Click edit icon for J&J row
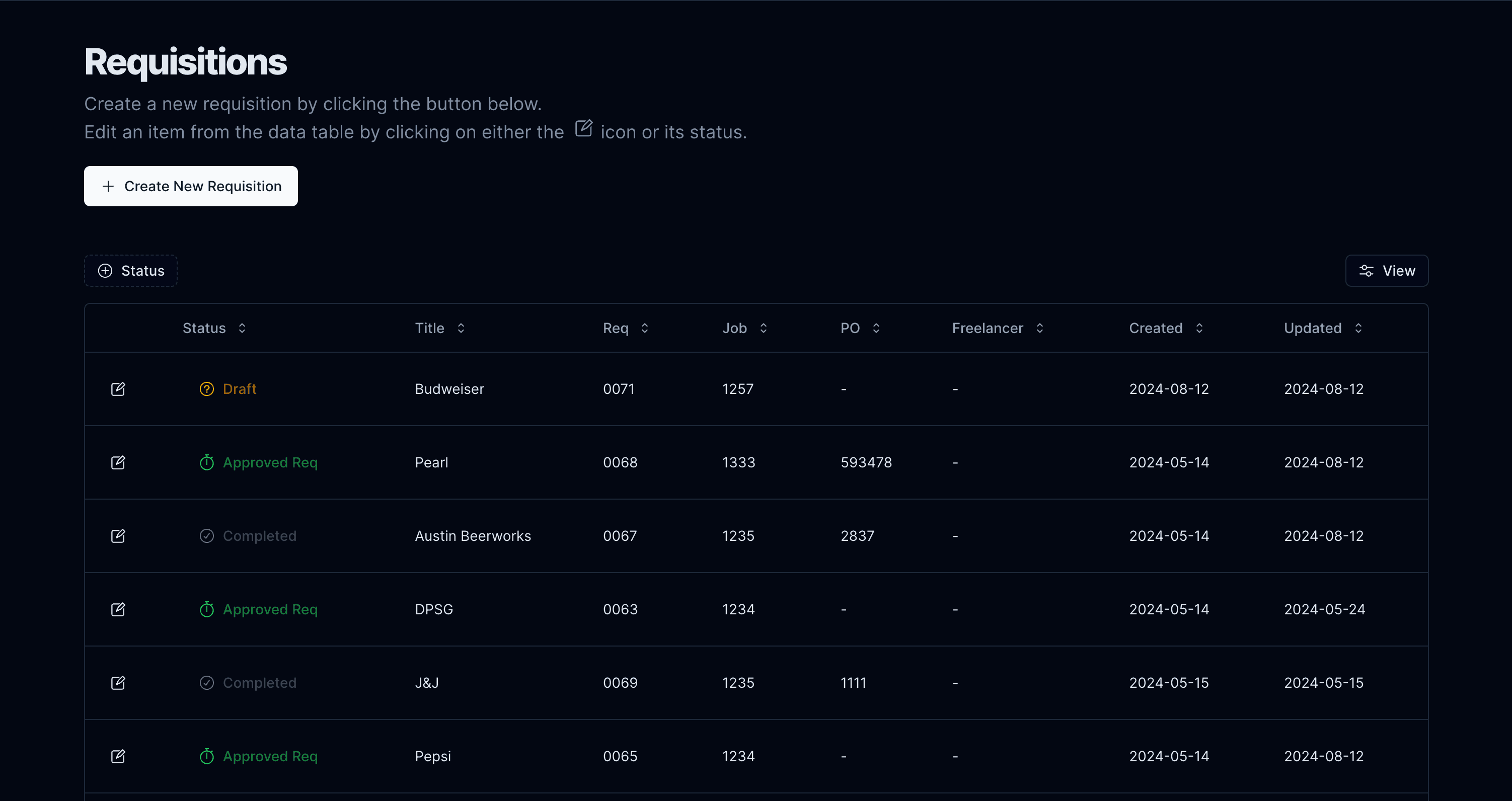Image resolution: width=1512 pixels, height=801 pixels. click(x=118, y=682)
